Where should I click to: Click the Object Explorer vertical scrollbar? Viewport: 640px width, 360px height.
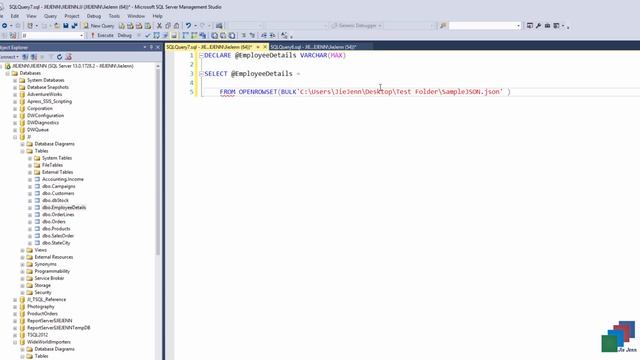pos(158,163)
